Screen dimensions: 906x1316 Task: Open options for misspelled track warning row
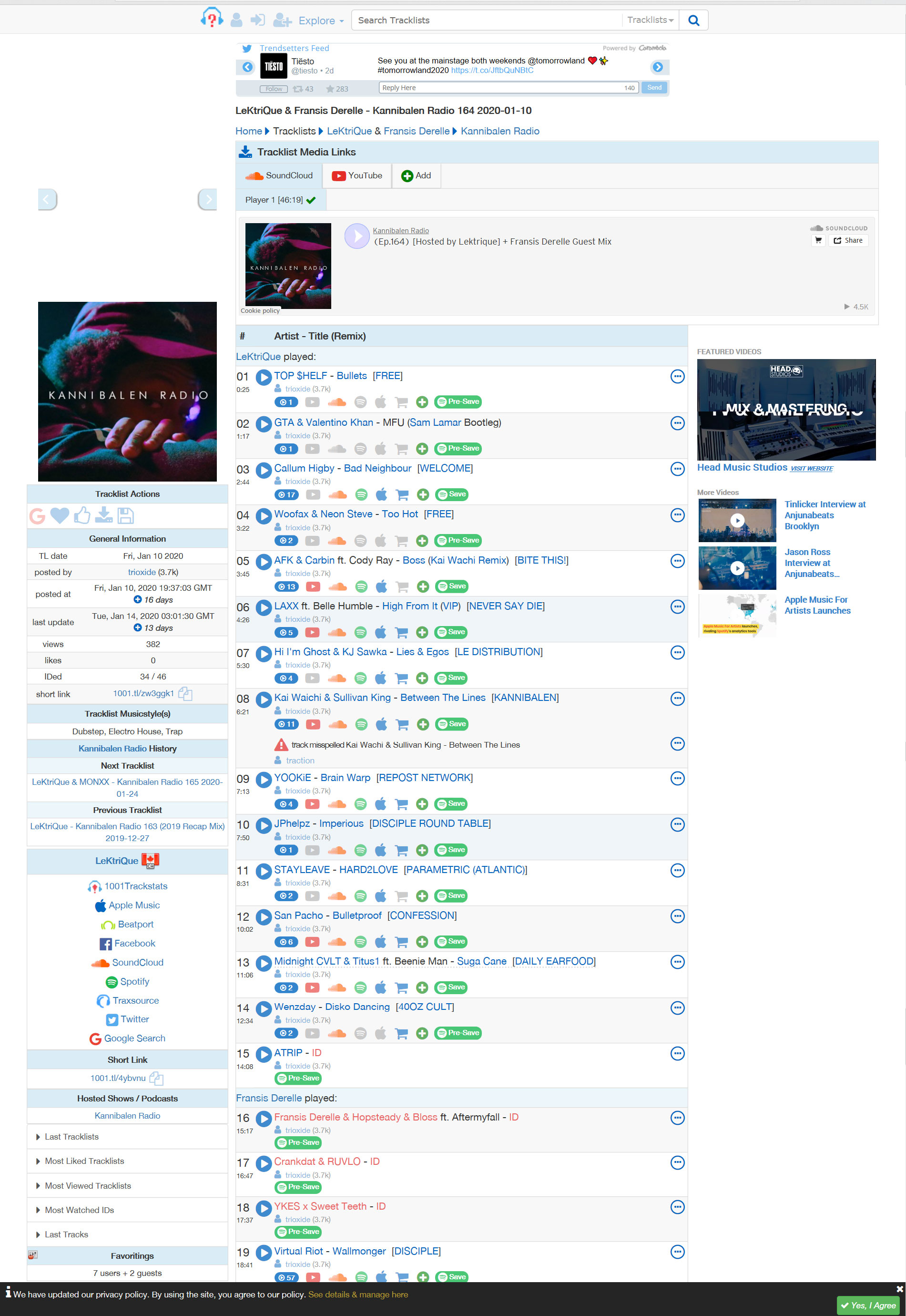coord(677,744)
